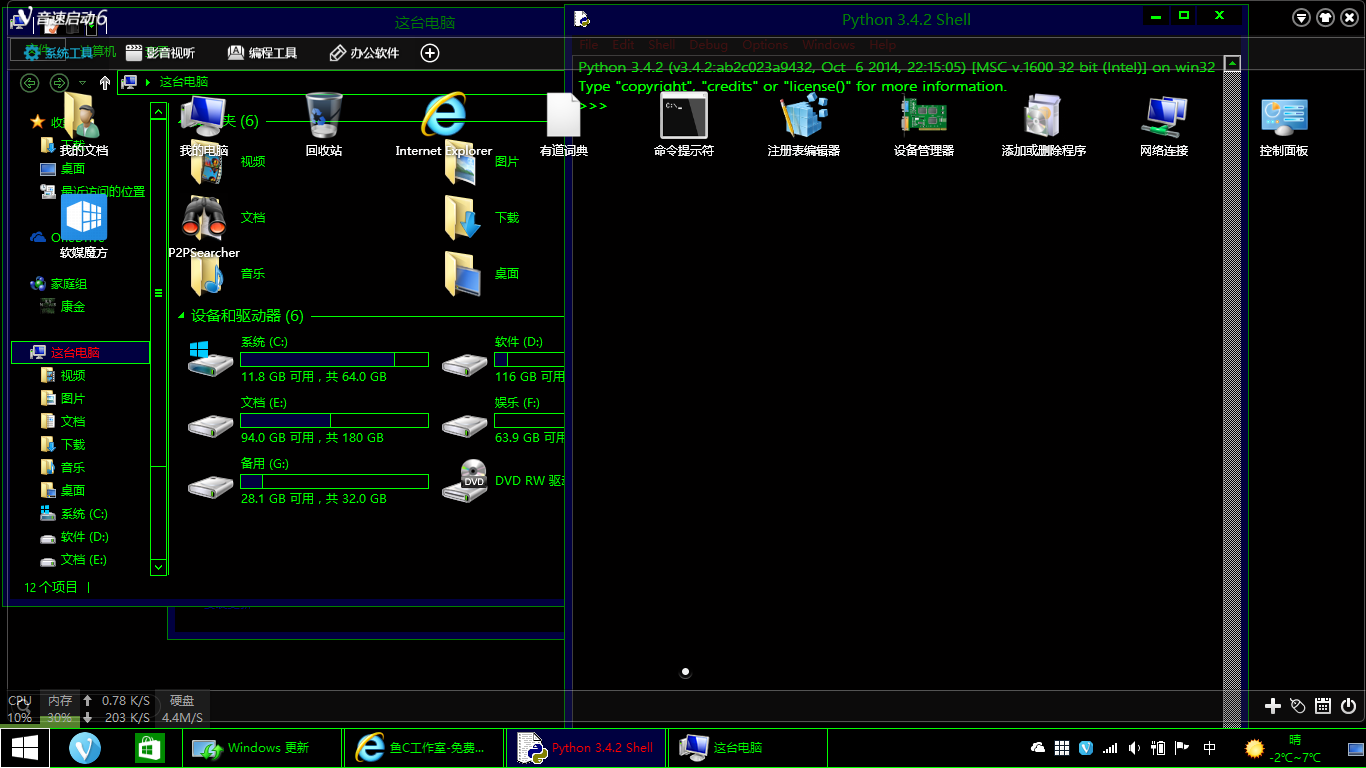1366x768 pixels.
Task: Click the launcher power icon
Action: [1348, 706]
